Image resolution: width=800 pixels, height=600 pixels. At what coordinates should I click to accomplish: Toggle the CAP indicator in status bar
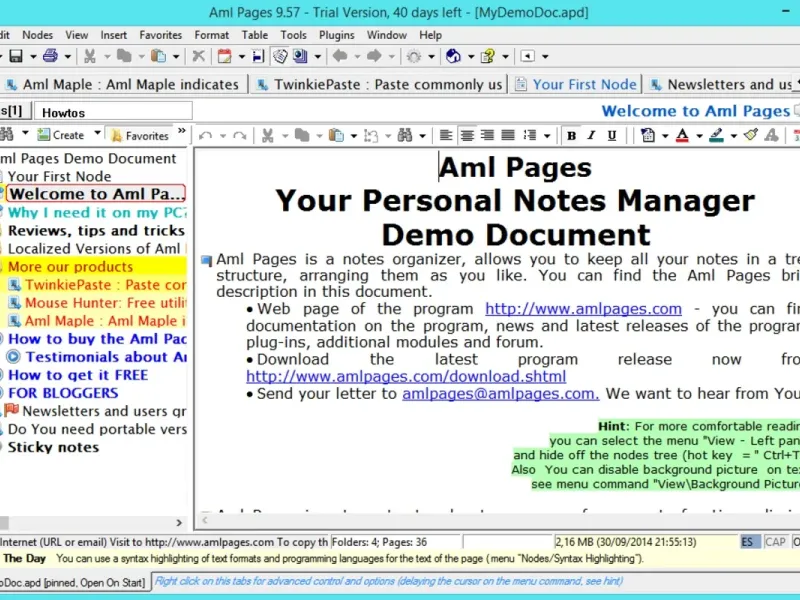point(775,542)
